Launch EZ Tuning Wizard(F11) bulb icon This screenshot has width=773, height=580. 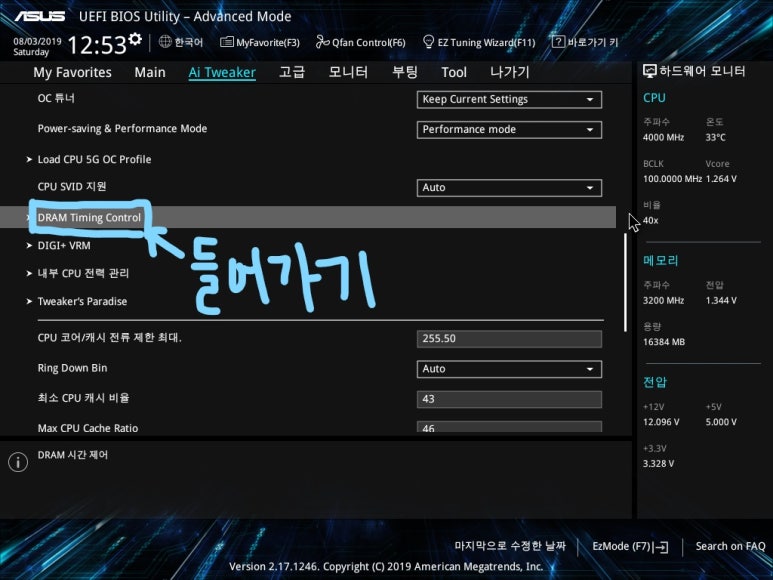[x=428, y=42]
